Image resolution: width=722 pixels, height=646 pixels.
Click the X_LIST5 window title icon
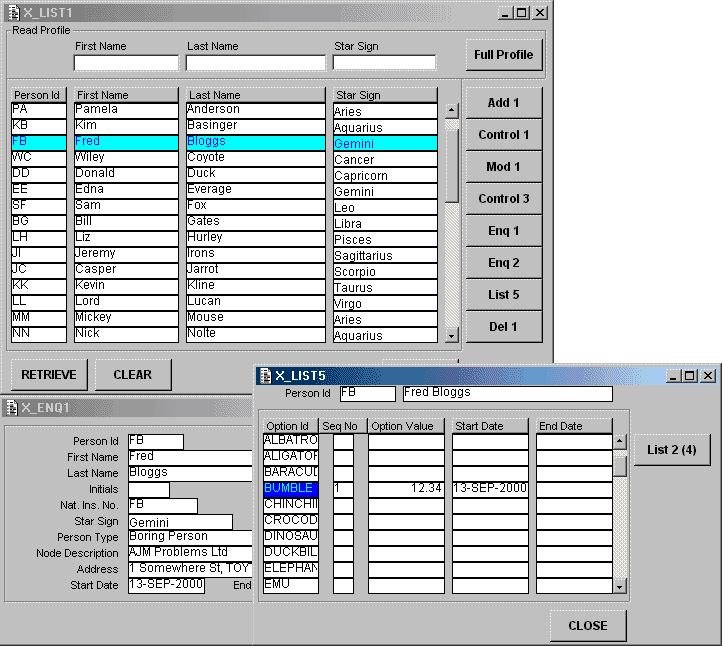(x=265, y=375)
